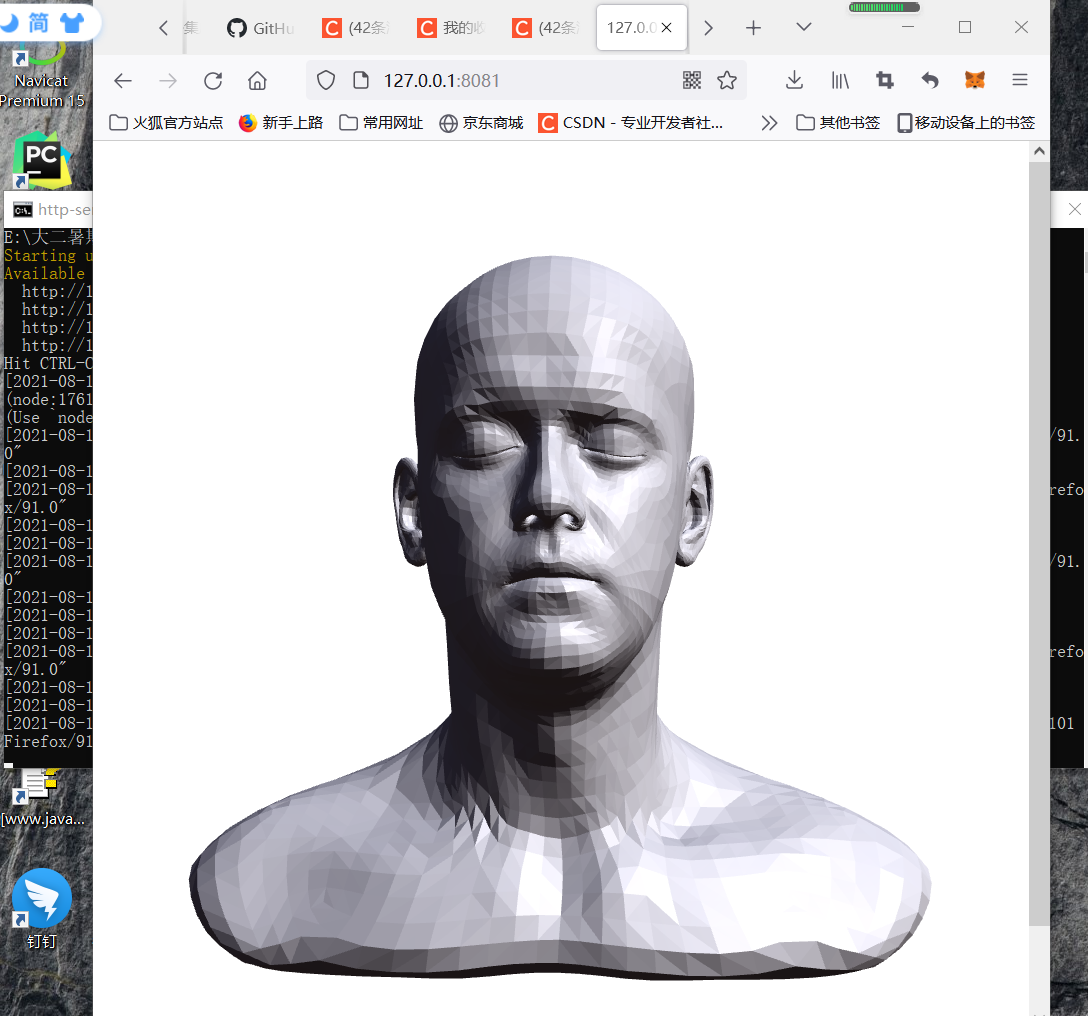The width and height of the screenshot is (1088, 1016).
Task: Switch to the 我的 CSDN tab
Action: click(x=451, y=28)
